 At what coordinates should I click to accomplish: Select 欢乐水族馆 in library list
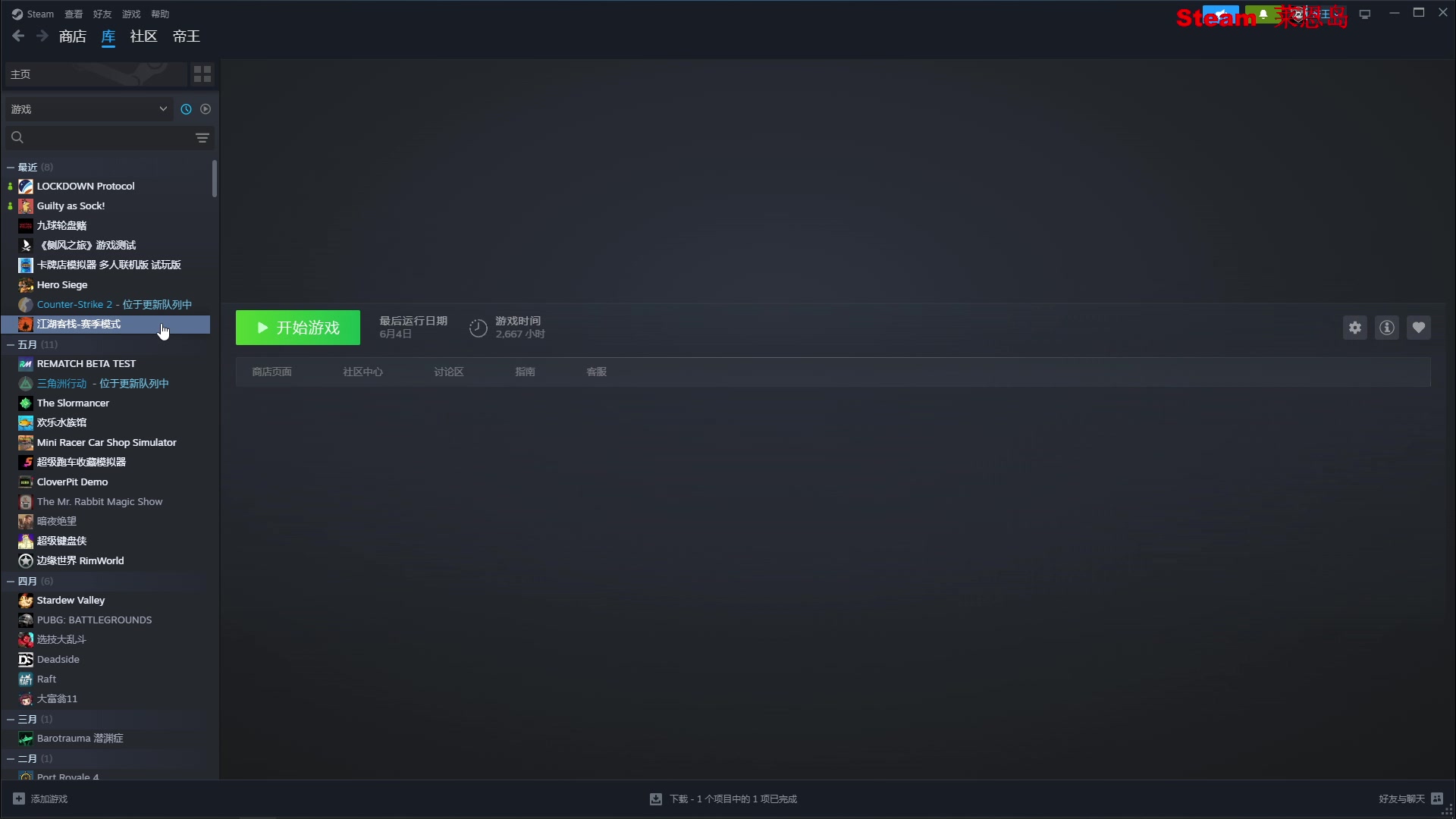point(106,422)
